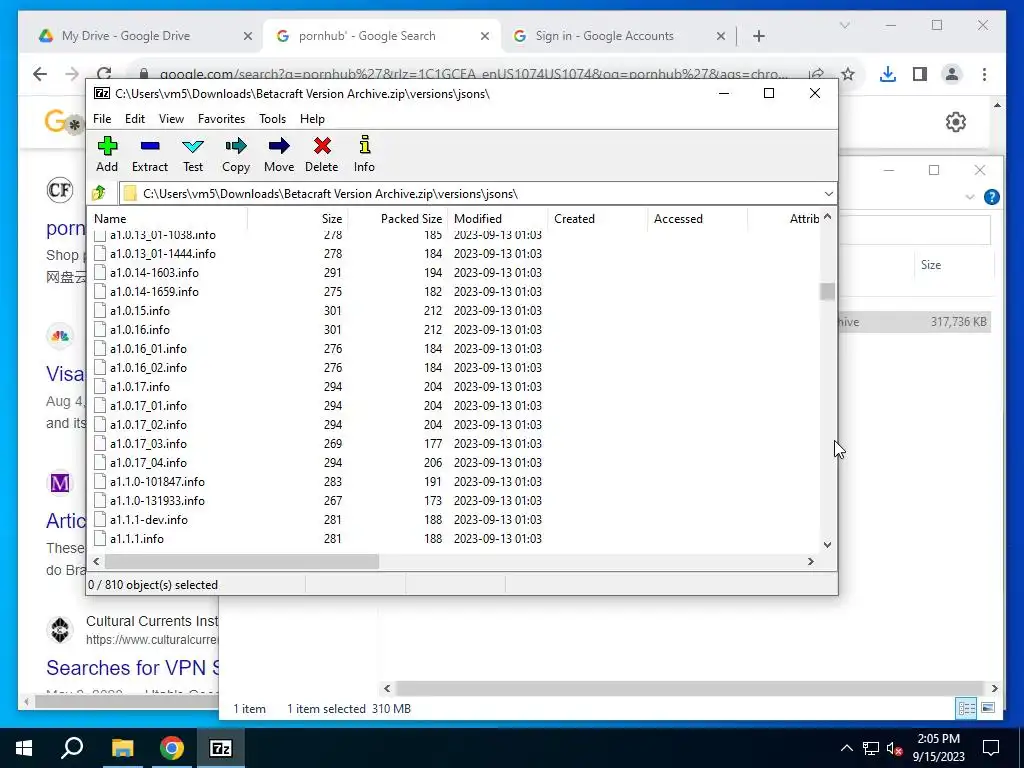The height and width of the screenshot is (768, 1024).
Task: Open the File menu in 7-Zip
Action: [x=102, y=119]
